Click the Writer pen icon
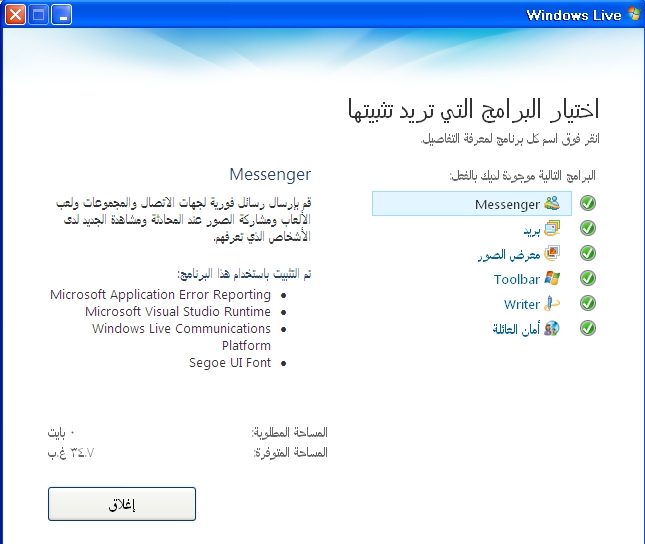 (552, 303)
